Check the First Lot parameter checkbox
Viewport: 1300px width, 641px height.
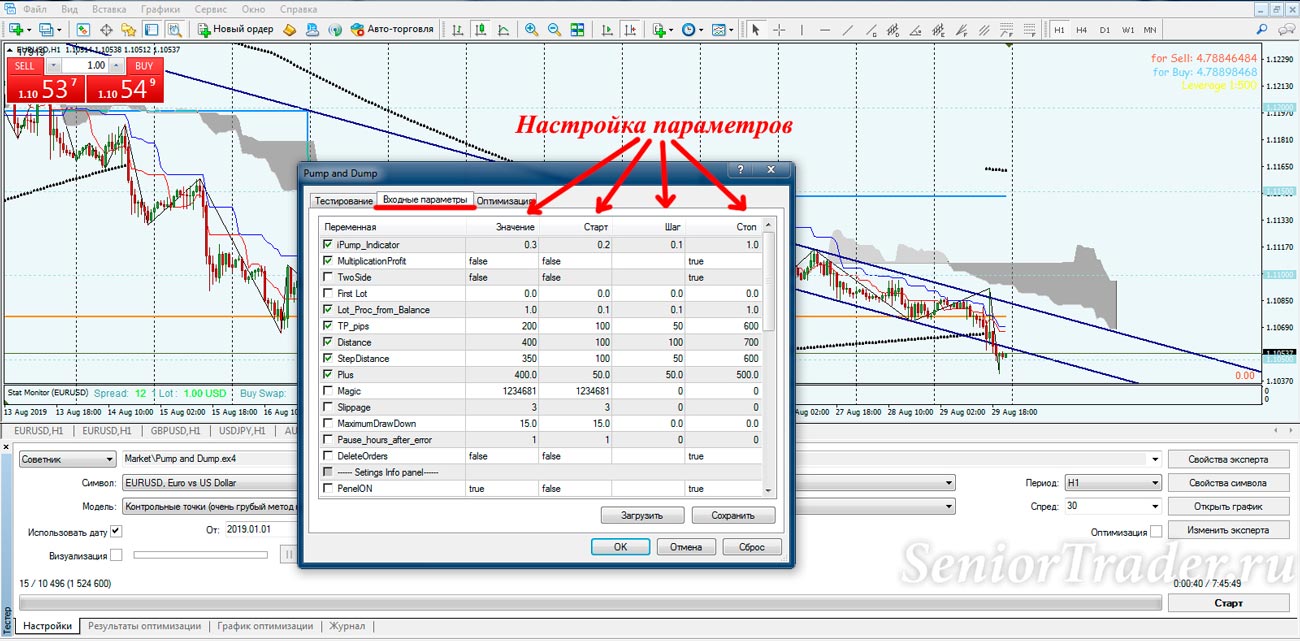(328, 293)
